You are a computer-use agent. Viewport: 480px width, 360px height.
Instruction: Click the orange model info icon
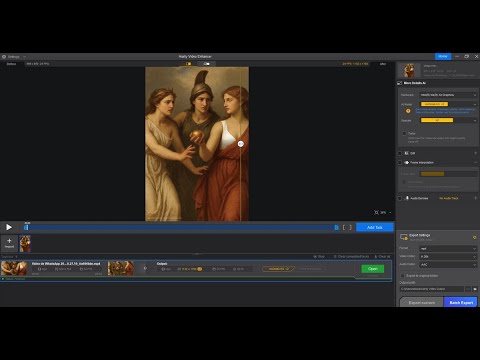tap(408, 111)
